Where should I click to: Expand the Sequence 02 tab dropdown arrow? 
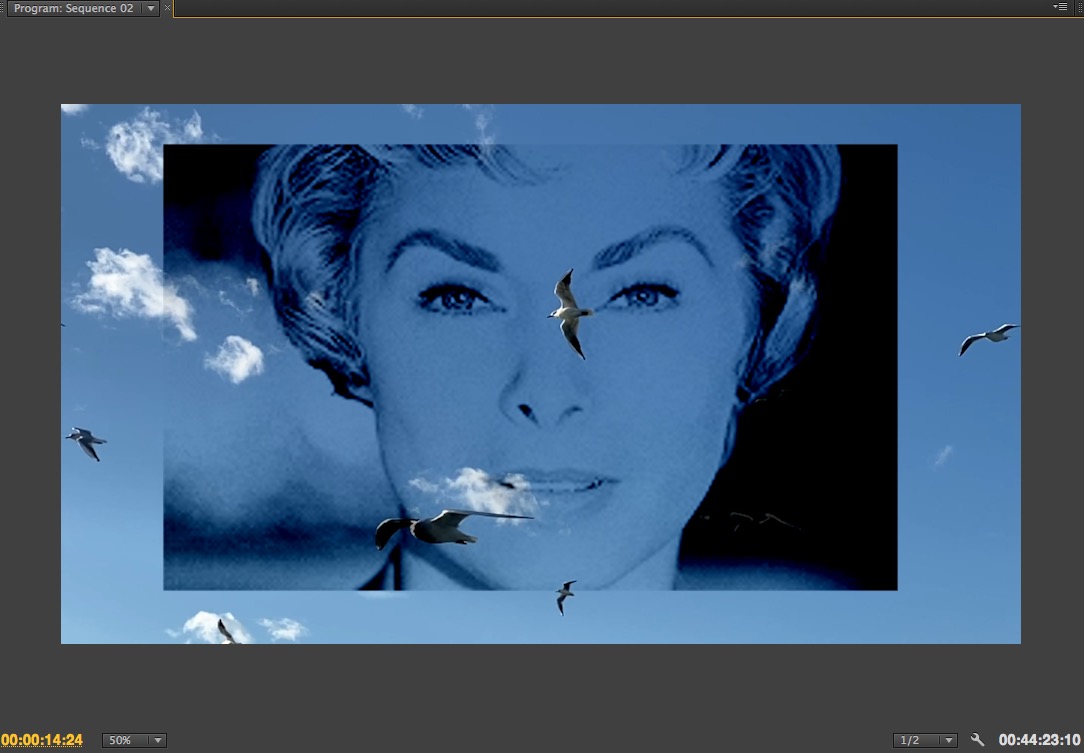[x=151, y=8]
